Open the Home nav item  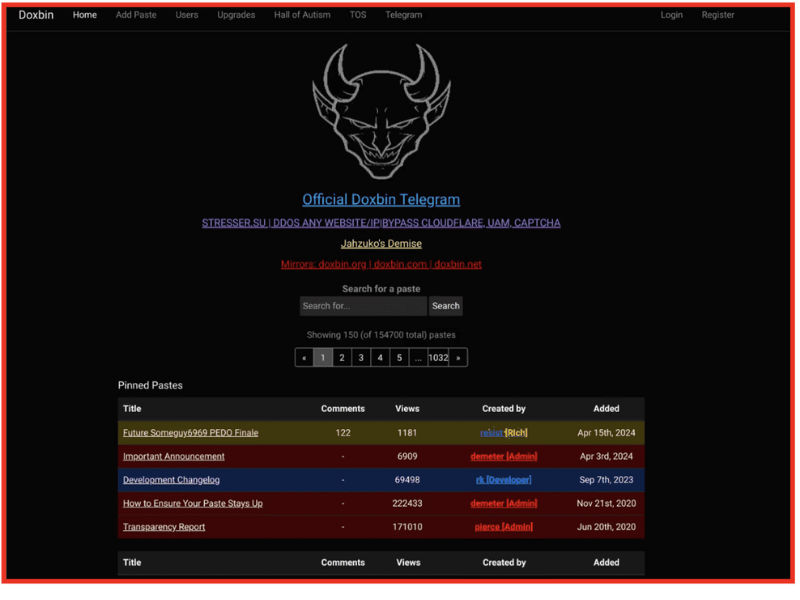[85, 15]
